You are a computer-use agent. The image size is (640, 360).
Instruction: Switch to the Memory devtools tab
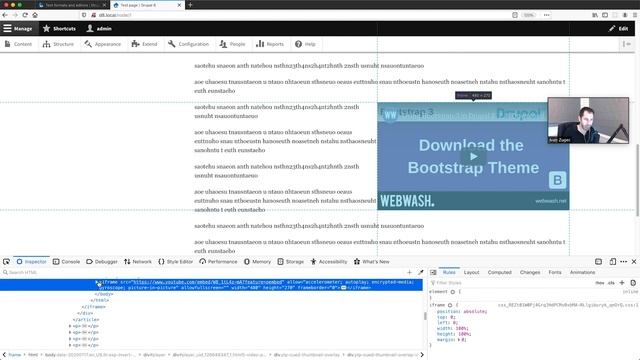(x=257, y=262)
